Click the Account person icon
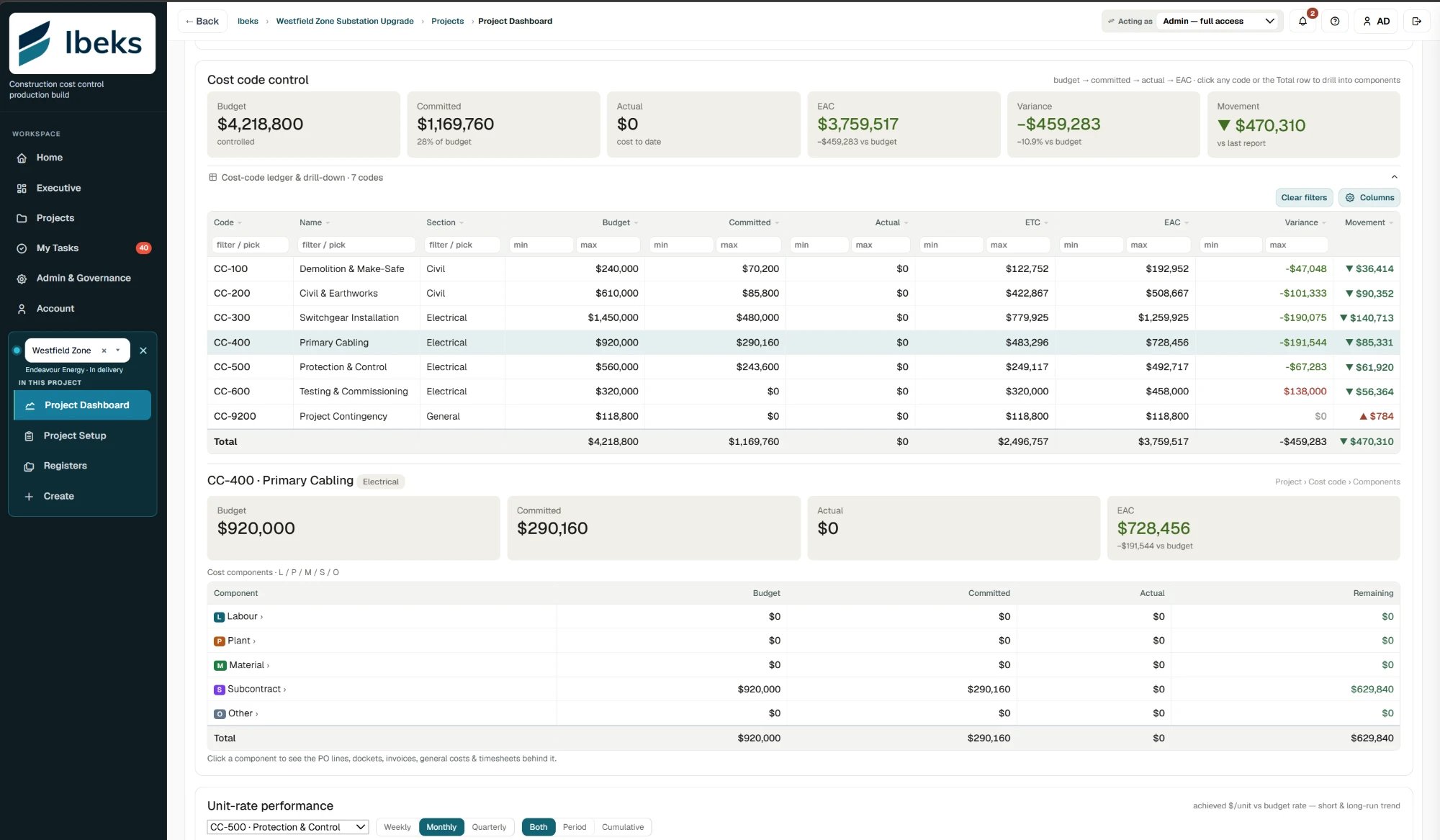 [22, 309]
